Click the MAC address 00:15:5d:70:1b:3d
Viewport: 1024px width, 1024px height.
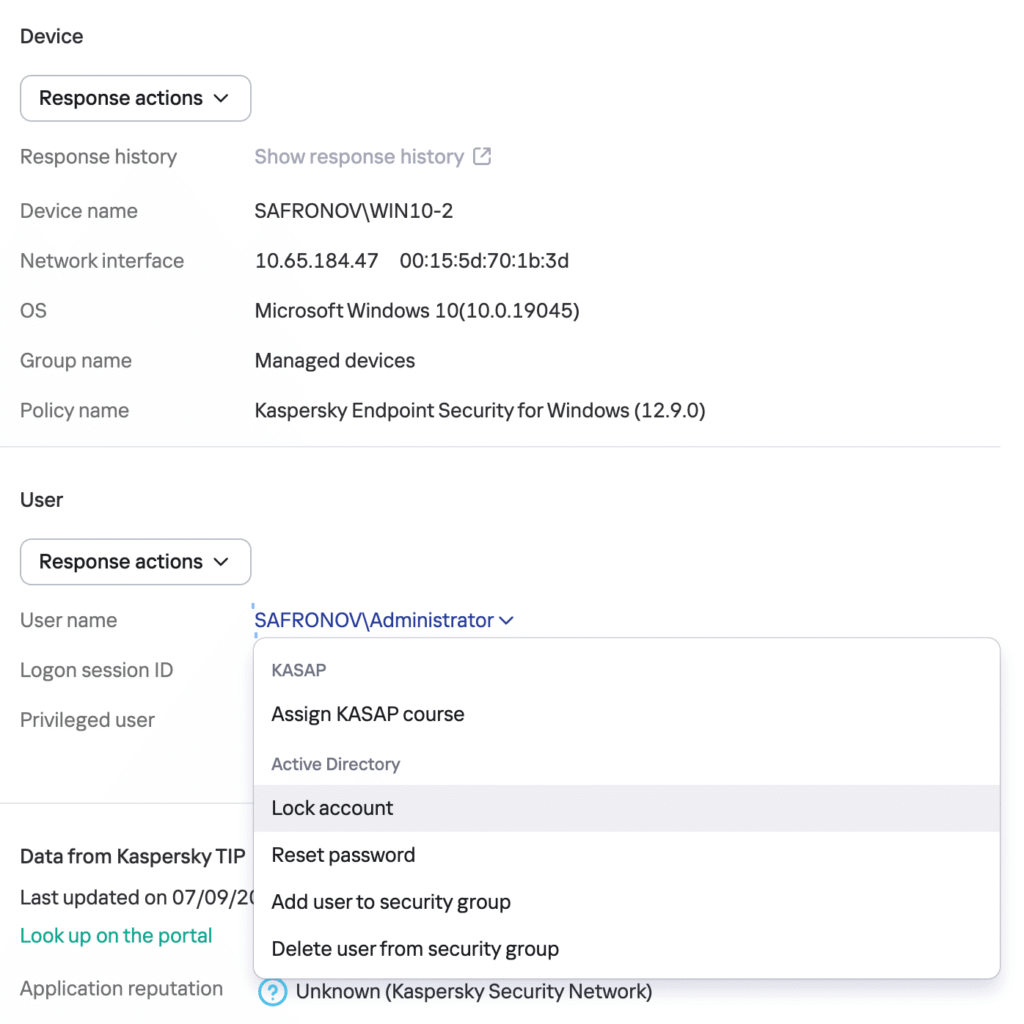[x=484, y=261]
